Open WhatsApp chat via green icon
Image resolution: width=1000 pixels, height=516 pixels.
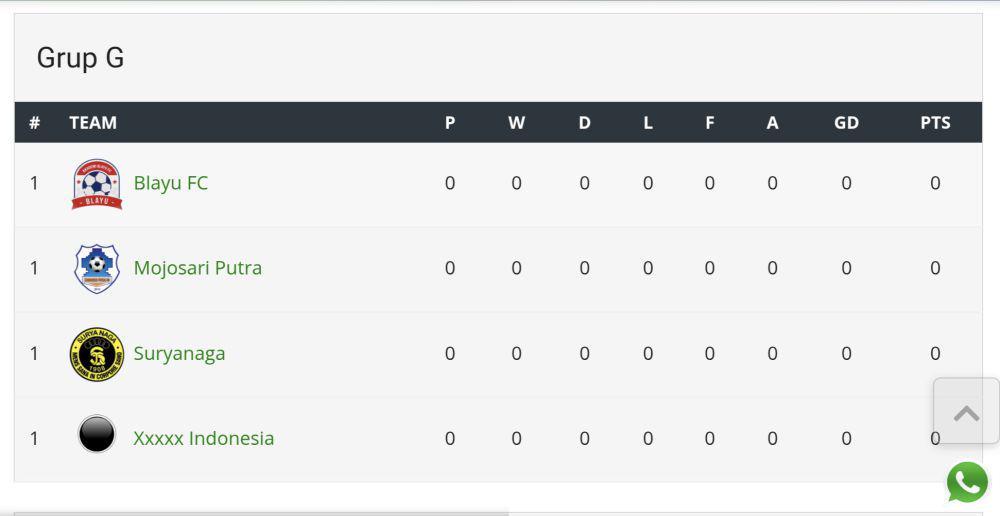pos(967,482)
